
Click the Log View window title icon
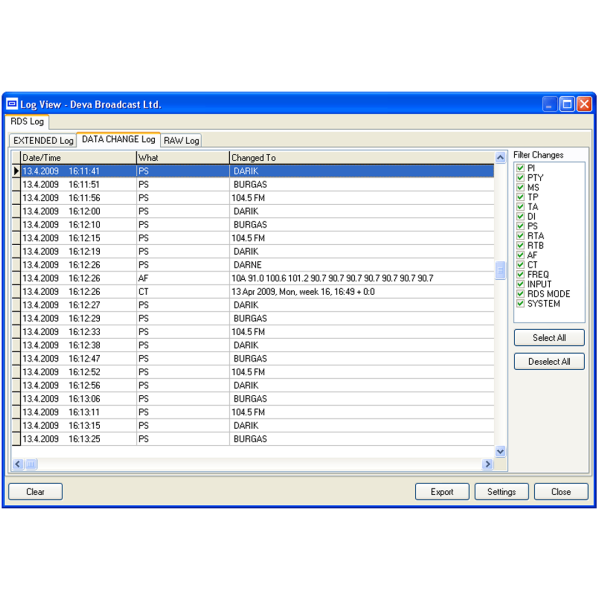pyautogui.click(x=12, y=104)
